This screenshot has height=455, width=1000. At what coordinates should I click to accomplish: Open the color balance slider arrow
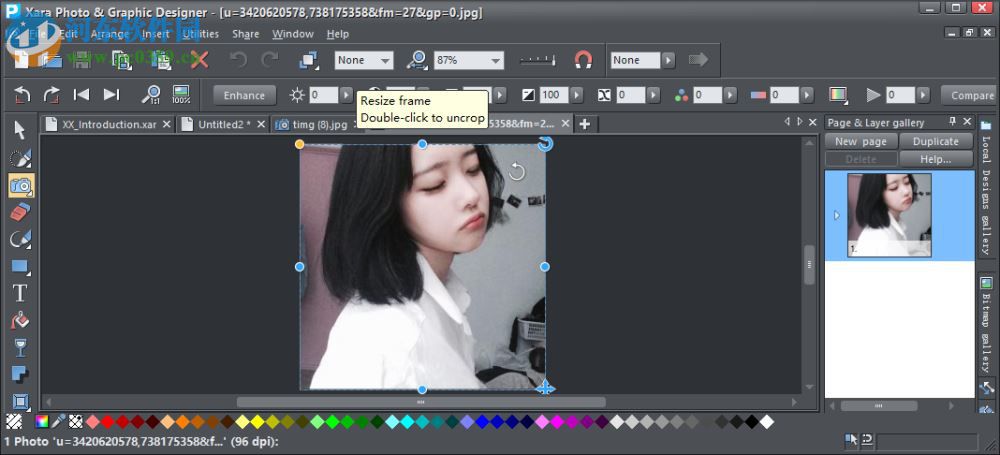[730, 95]
